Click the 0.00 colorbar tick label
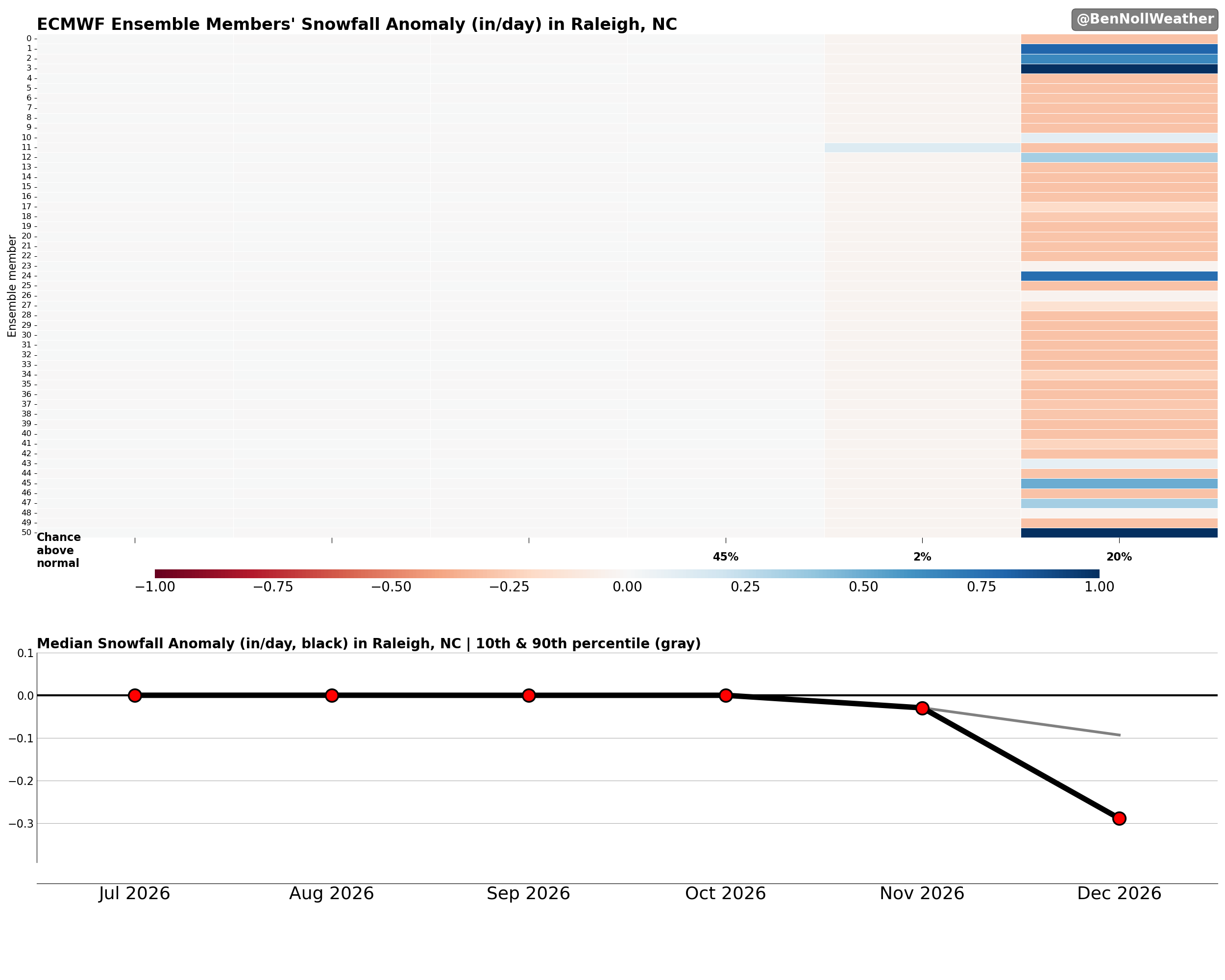Viewport: 1225px width, 980px height. coord(627,588)
